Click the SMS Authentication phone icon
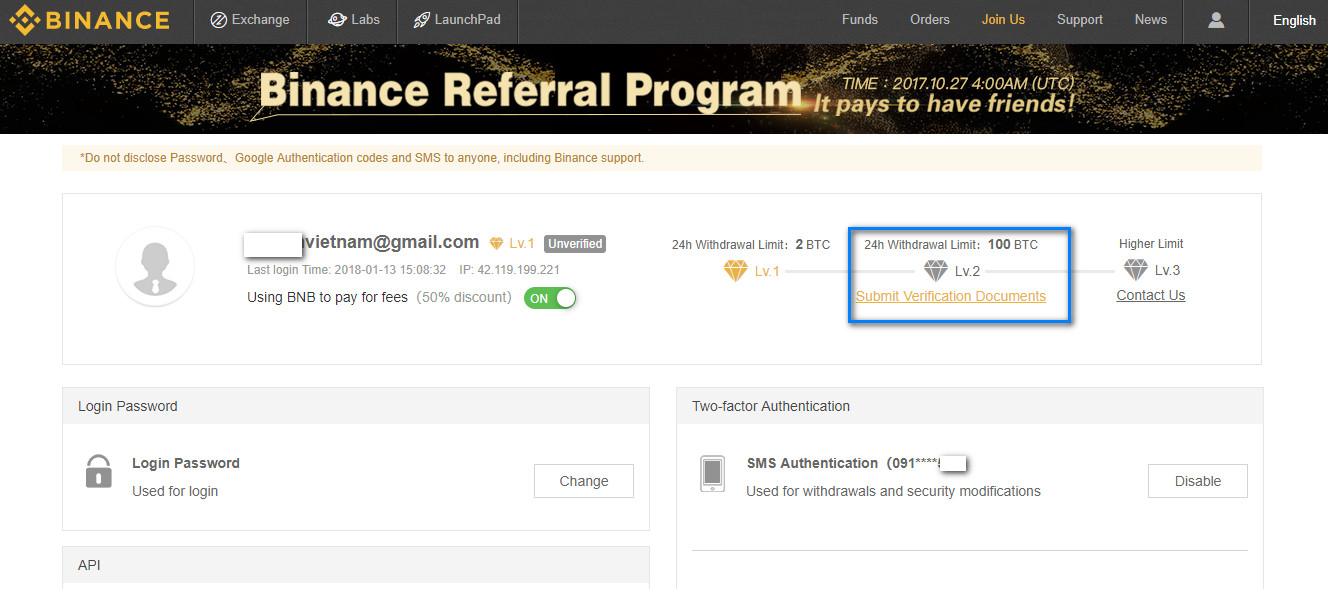 click(712, 474)
